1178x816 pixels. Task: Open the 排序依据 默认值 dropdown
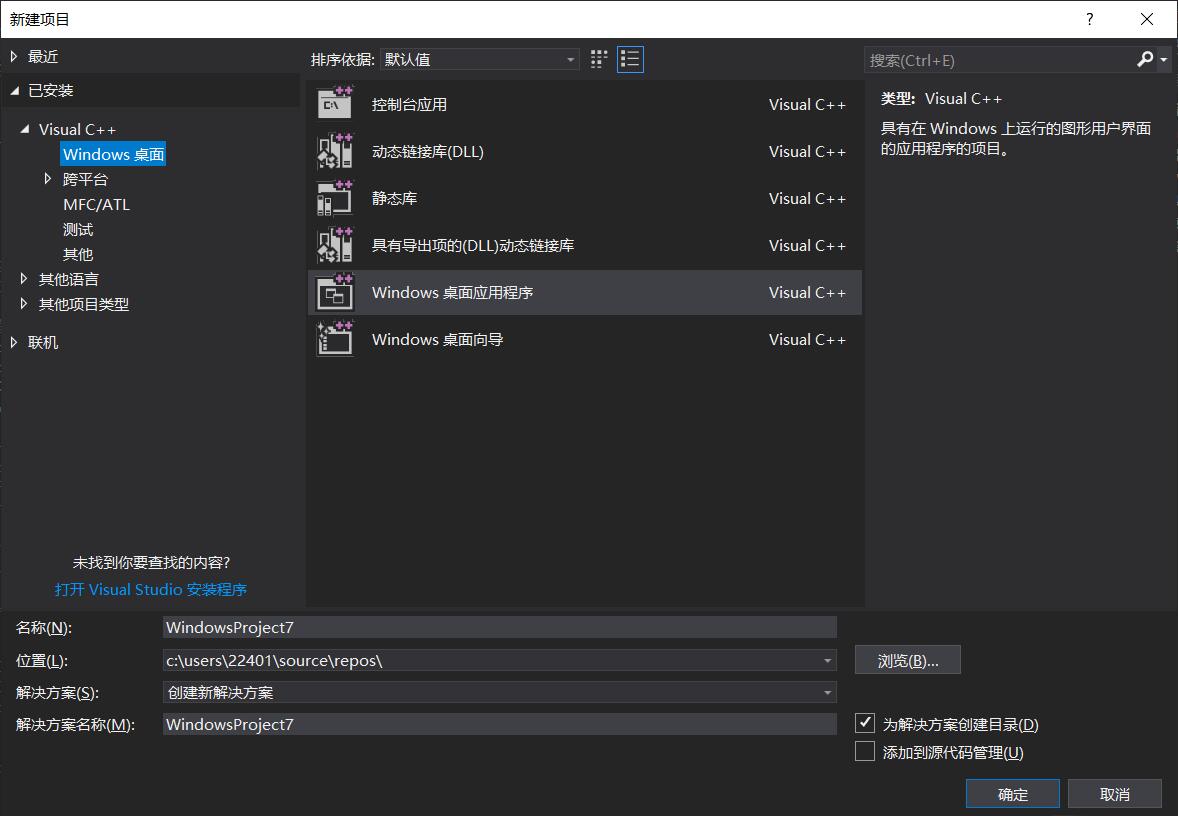tap(480, 59)
